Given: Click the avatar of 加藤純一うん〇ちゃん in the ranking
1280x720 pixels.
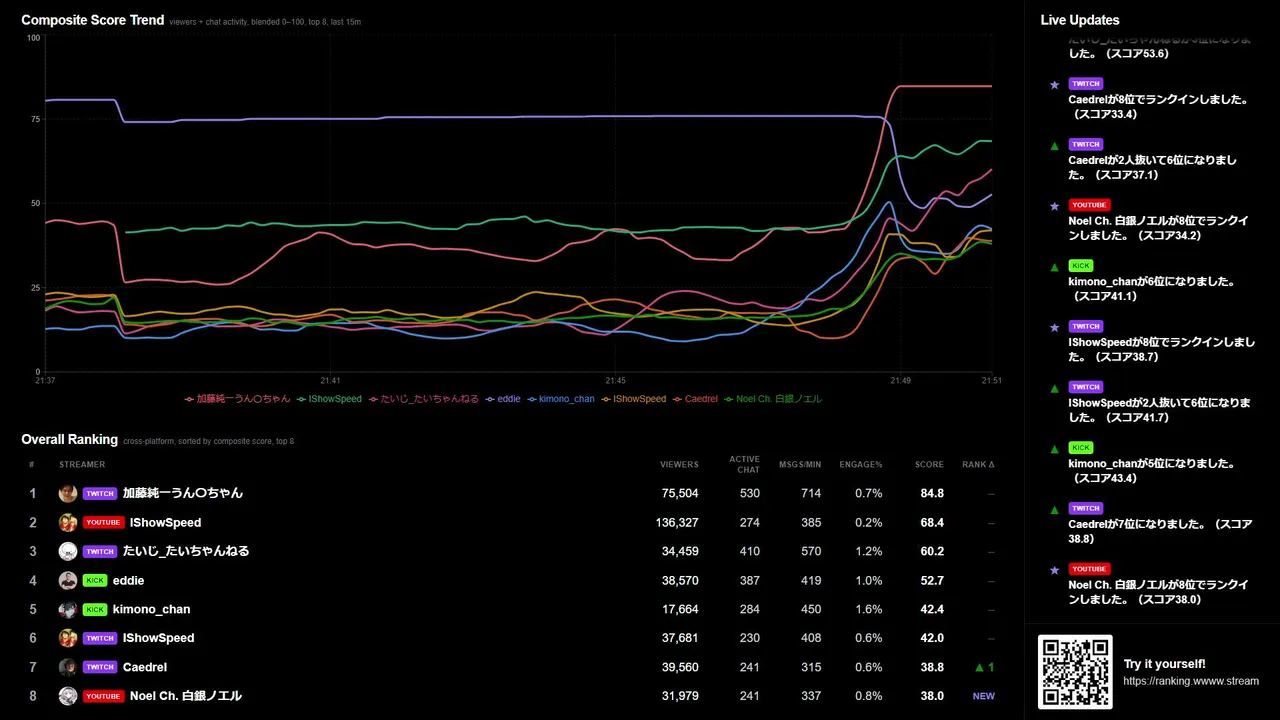Looking at the screenshot, I should pyautogui.click(x=68, y=493).
